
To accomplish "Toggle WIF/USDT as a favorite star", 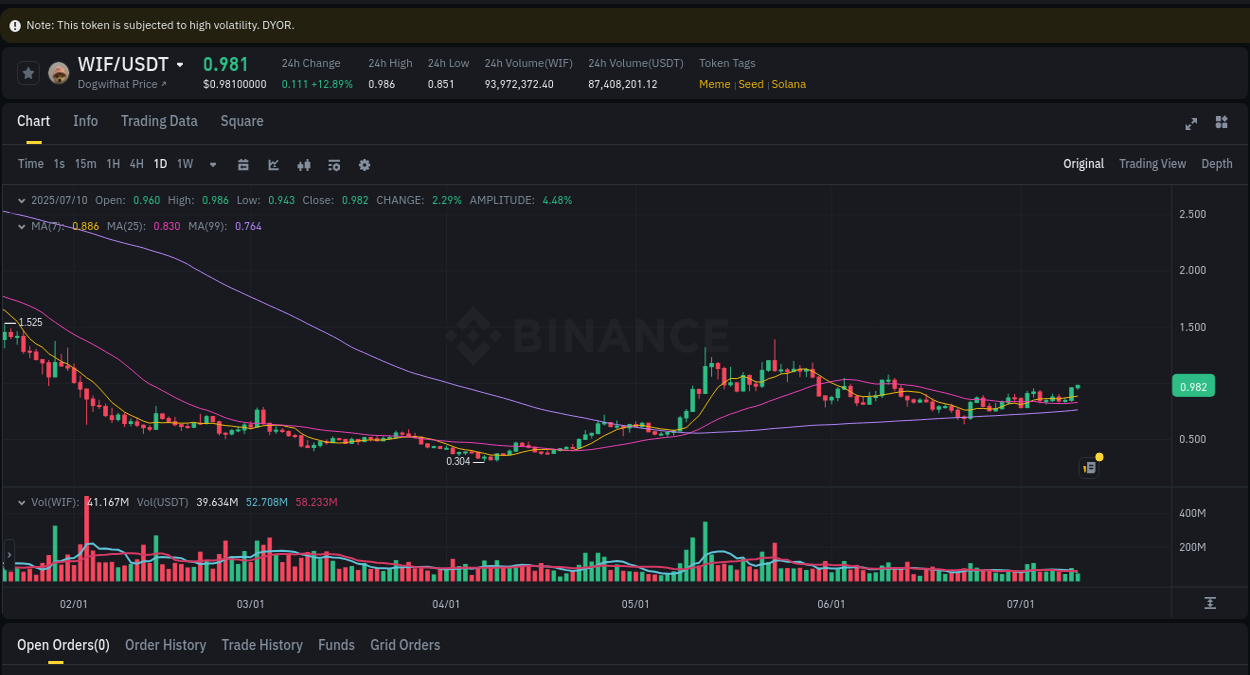I will (28, 72).
